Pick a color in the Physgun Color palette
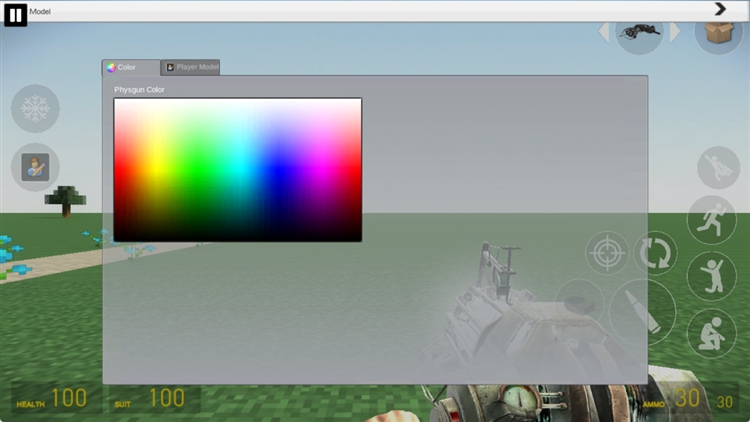750x422 pixels. tap(238, 170)
